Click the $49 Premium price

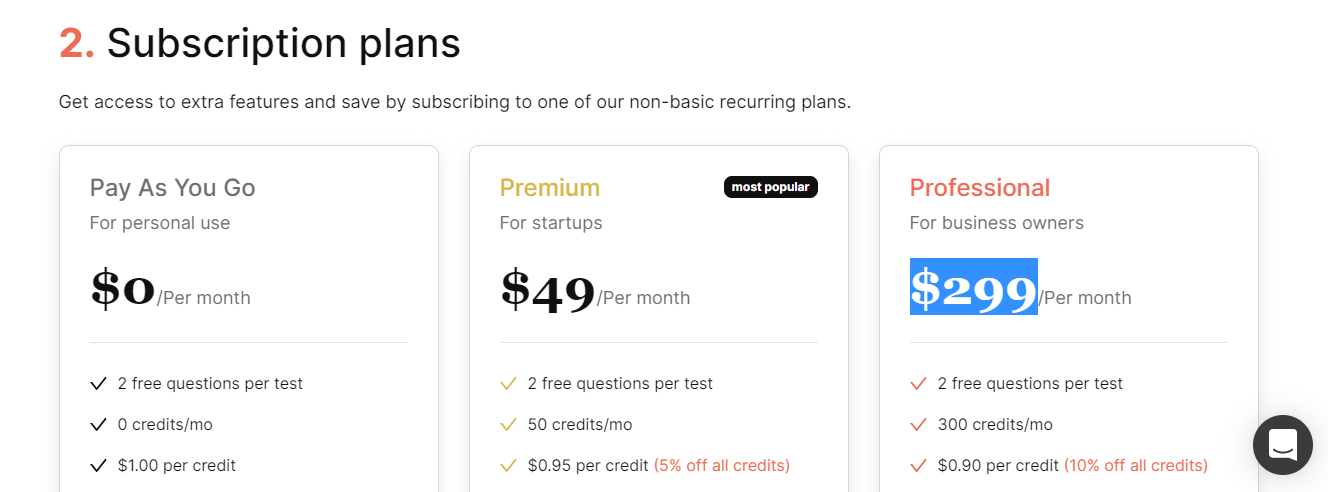click(x=547, y=289)
